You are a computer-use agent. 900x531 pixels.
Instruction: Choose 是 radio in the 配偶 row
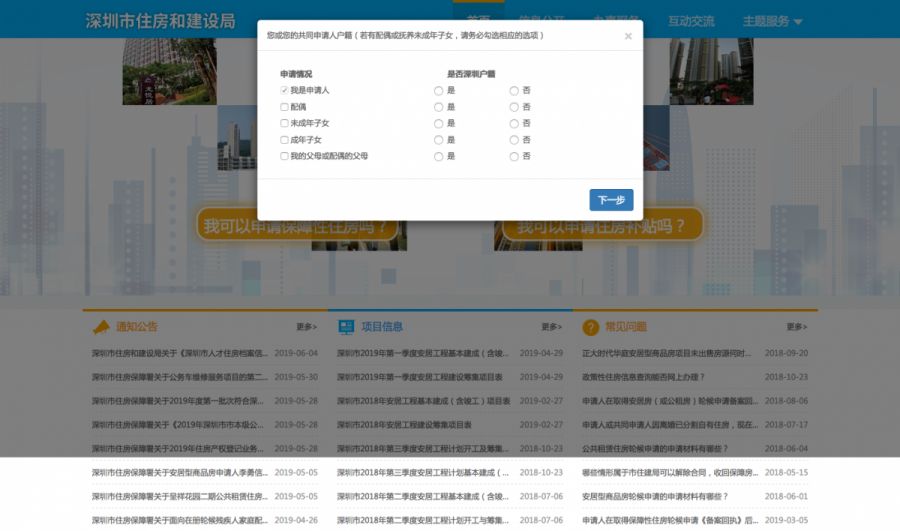pyautogui.click(x=438, y=107)
